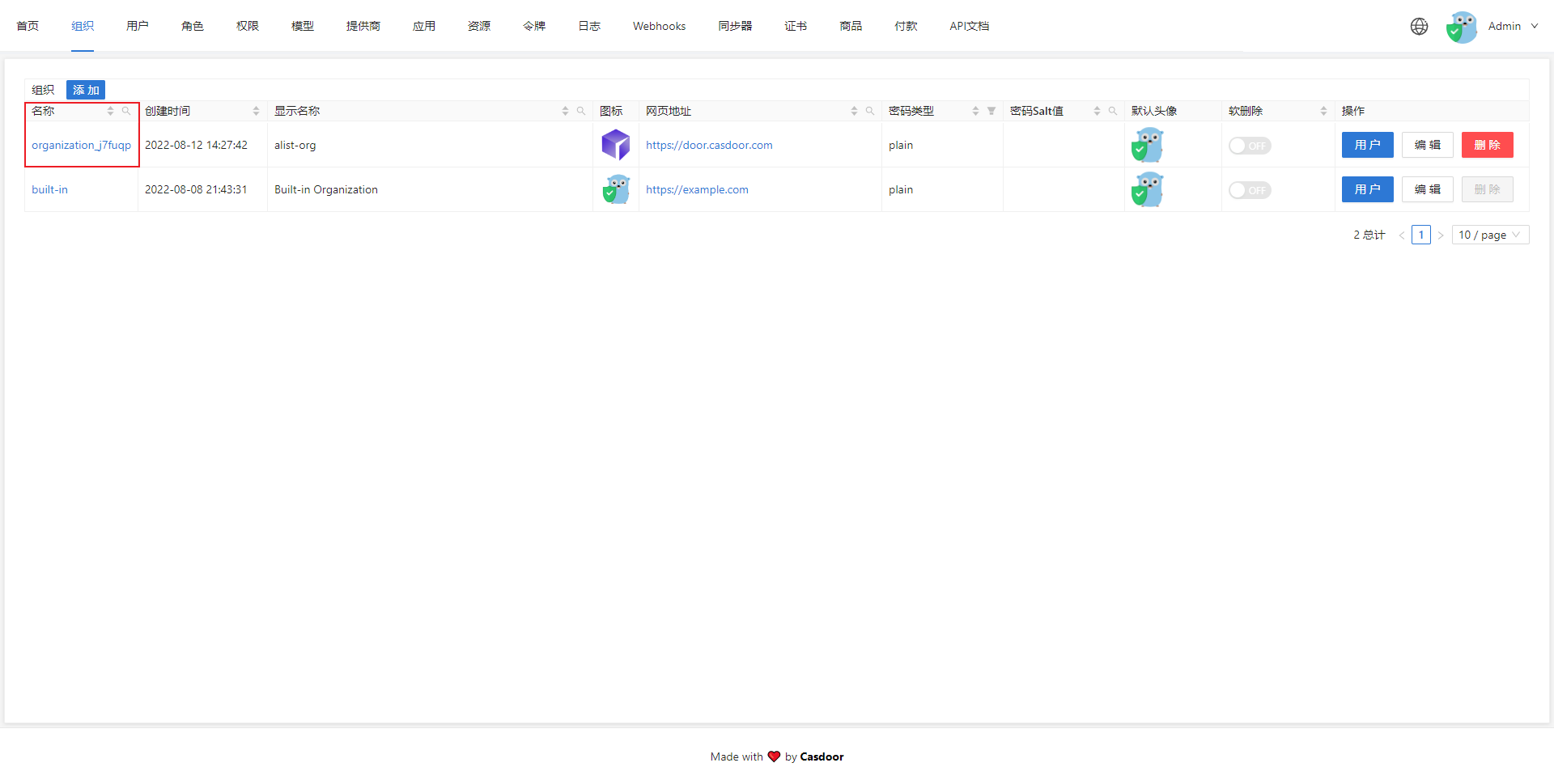Enable soft delete for Built-in Organization
The height and width of the screenshot is (784, 1554).
(1249, 190)
